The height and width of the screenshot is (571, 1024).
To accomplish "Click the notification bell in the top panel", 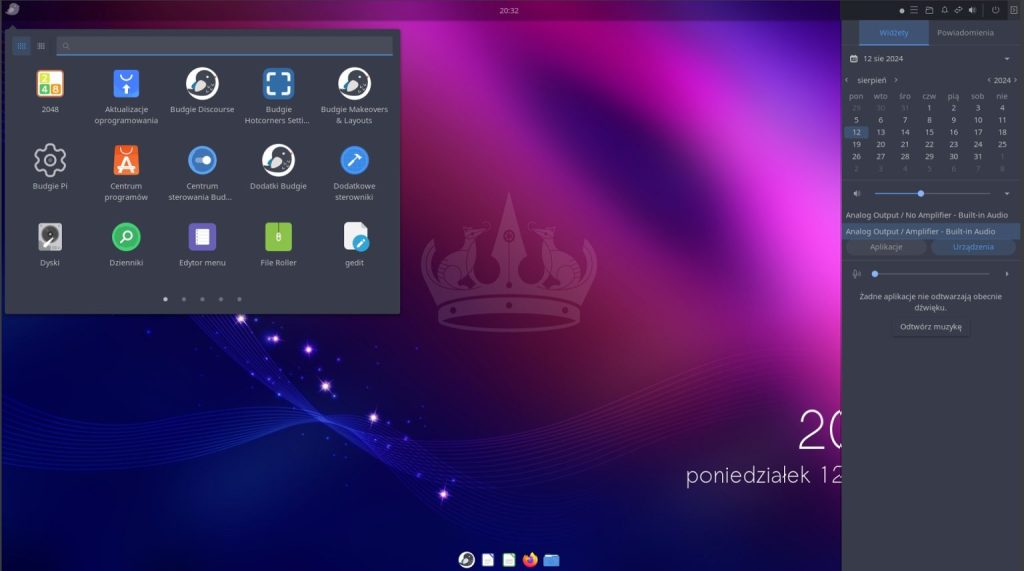I will pyautogui.click(x=944, y=10).
